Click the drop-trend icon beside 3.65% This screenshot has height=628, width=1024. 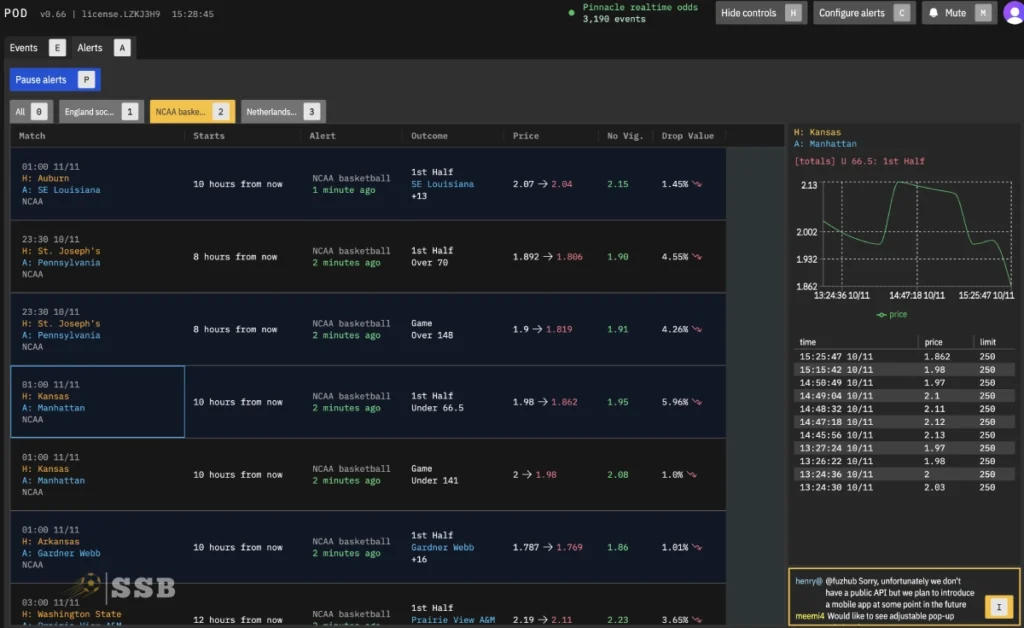click(697, 620)
